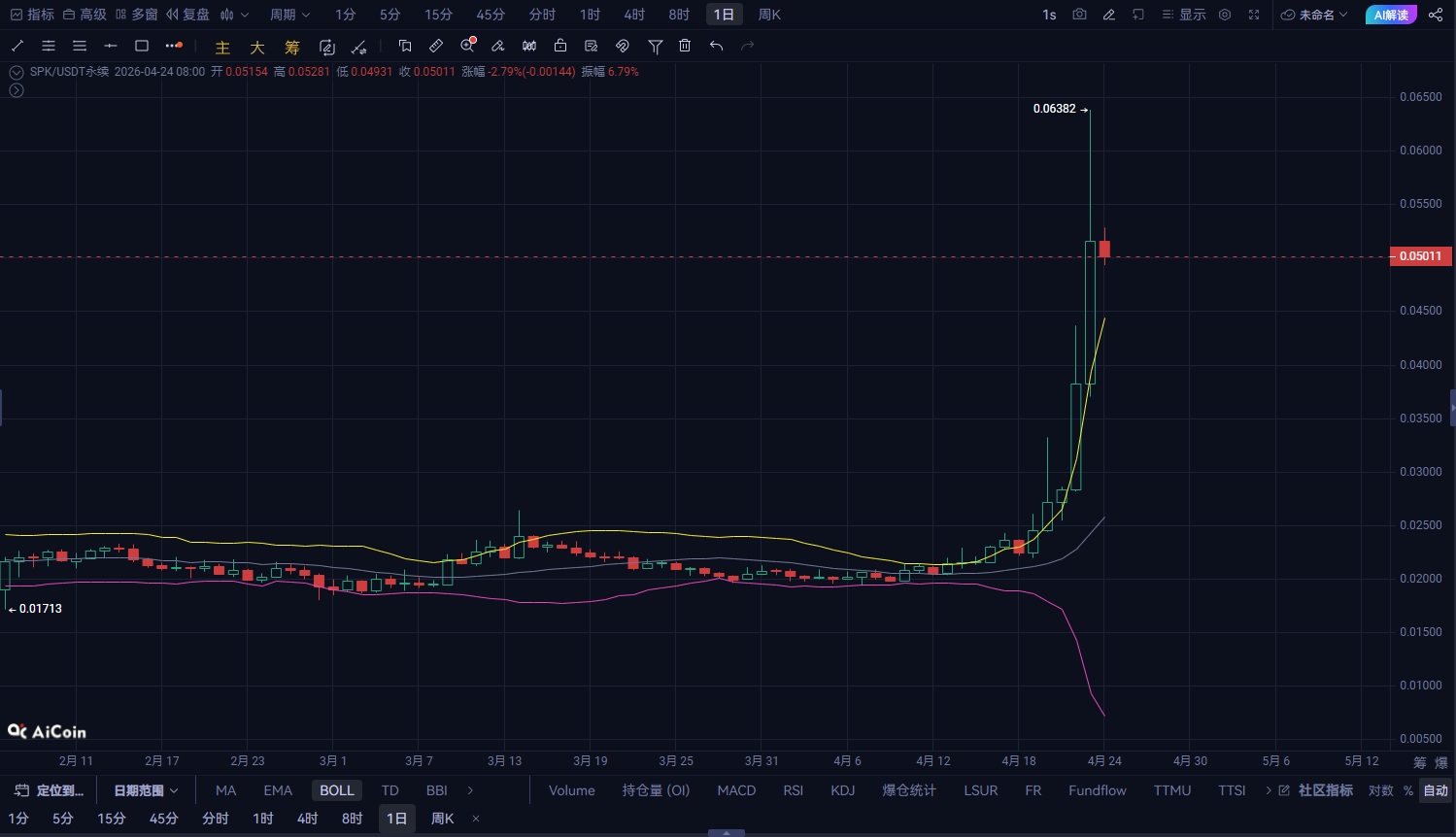Toggle the MA indicator
Viewport: 1456px width, 837px height.
click(226, 790)
